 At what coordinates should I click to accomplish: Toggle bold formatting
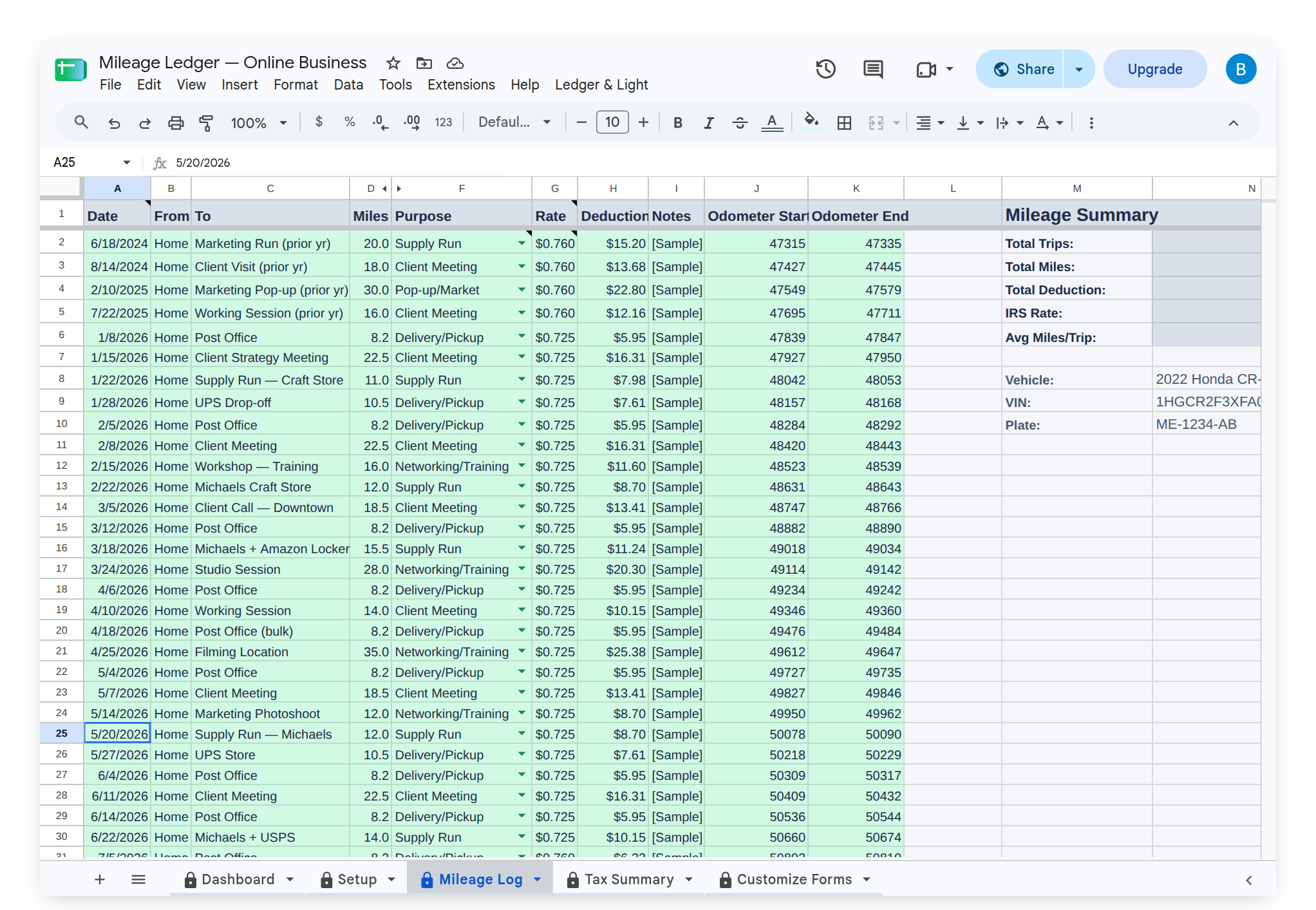coord(678,122)
